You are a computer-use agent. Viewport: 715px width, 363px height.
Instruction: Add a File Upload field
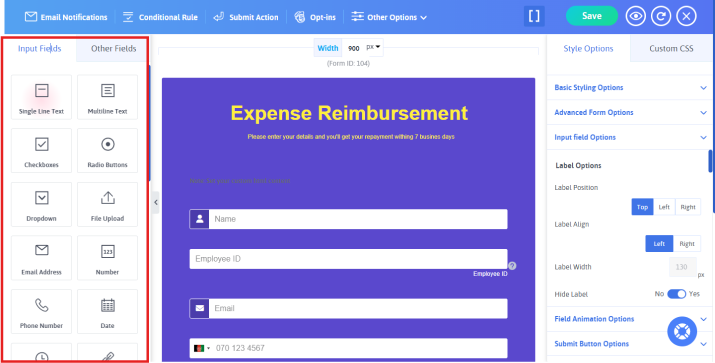[x=107, y=204]
